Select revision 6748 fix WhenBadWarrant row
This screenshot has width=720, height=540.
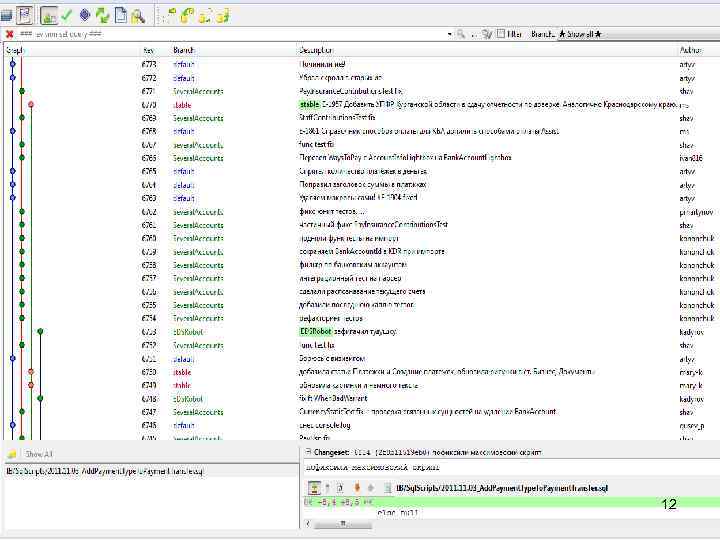[x=360, y=399]
